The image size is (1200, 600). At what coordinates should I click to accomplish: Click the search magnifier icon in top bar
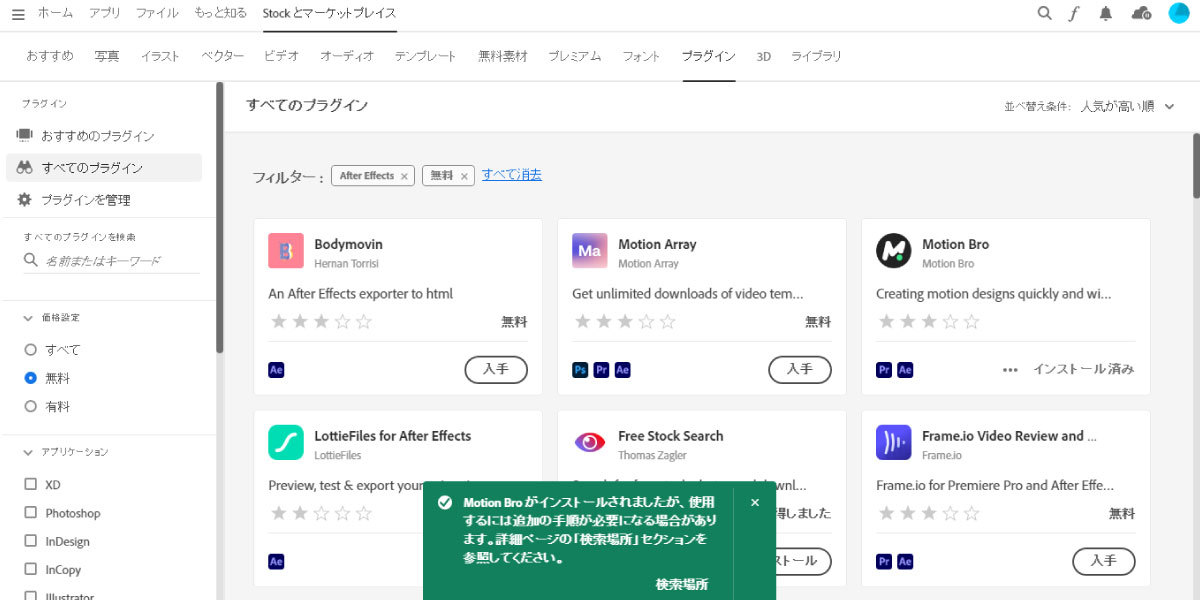(x=1044, y=13)
